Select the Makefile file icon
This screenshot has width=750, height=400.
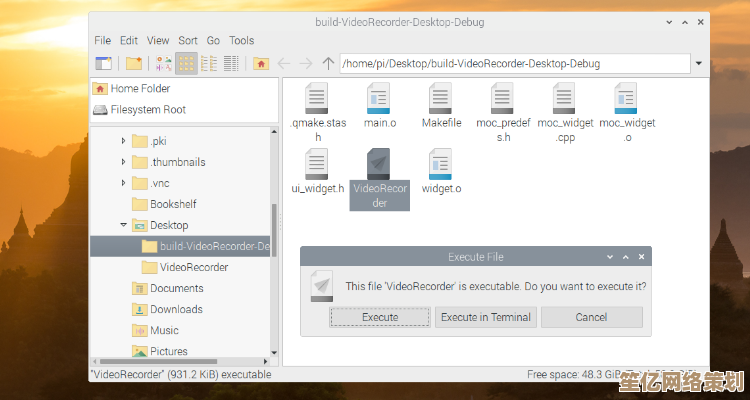[441, 99]
